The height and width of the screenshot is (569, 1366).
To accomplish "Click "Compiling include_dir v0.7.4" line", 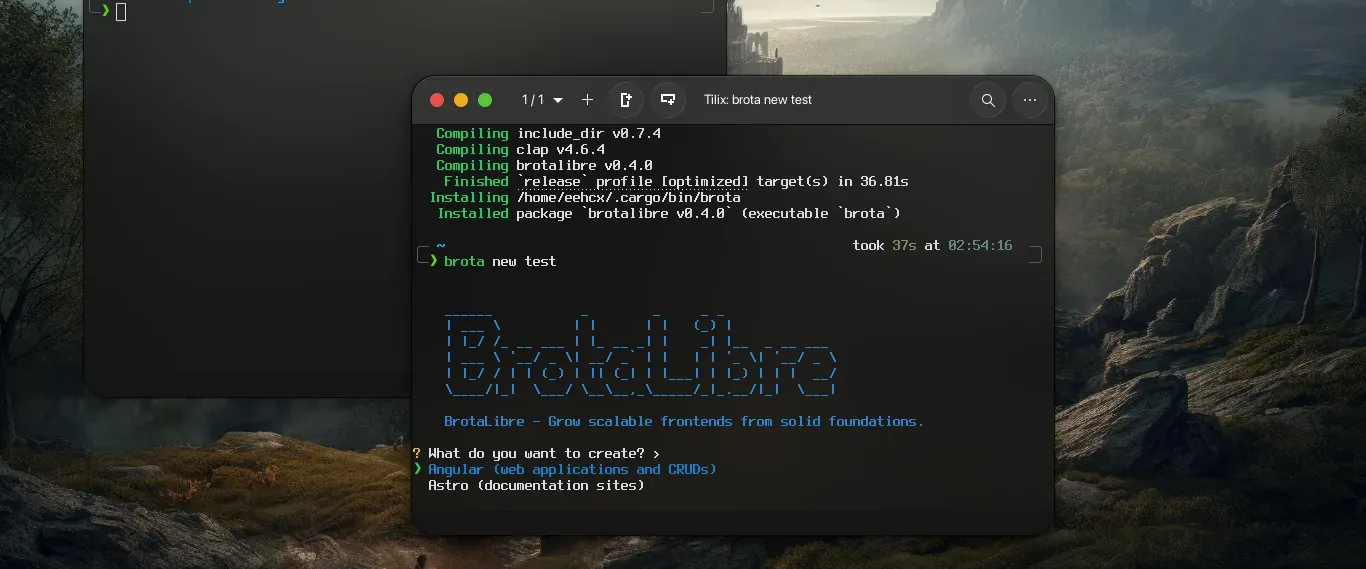I will click(x=548, y=133).
